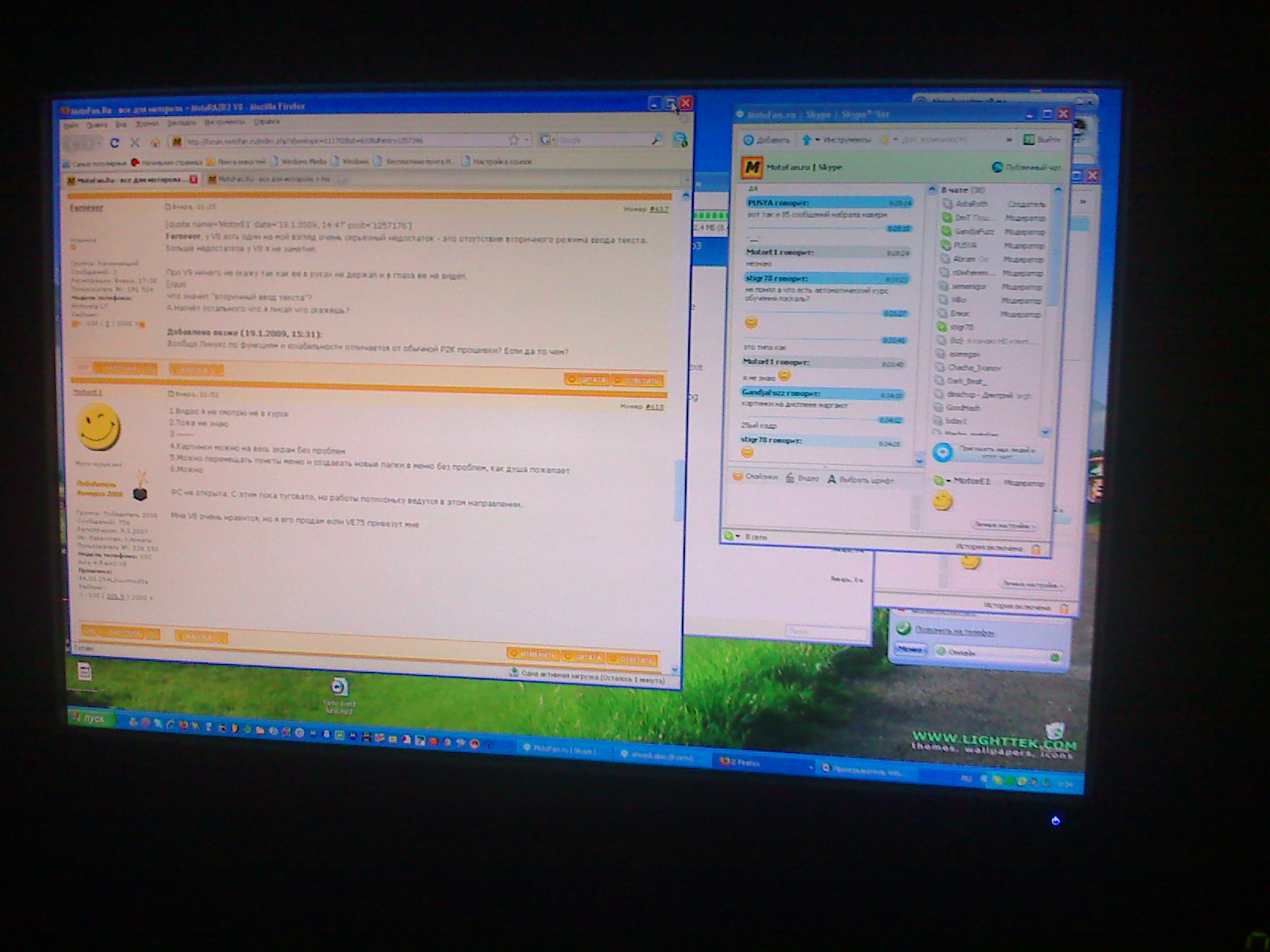
Task: Expand hidden Skype toolbar items chevron
Action: pos(1009,140)
